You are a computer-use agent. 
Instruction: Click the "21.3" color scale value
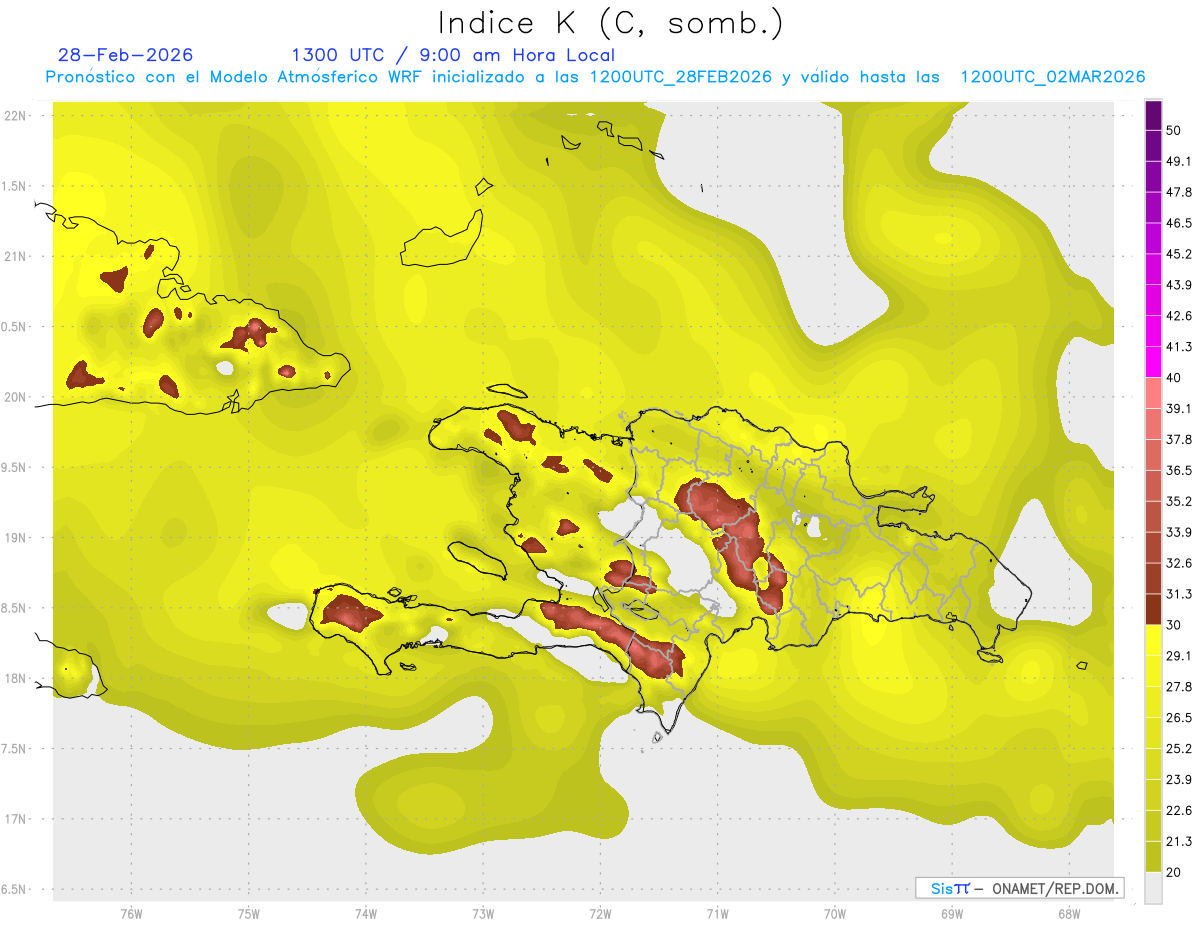coord(1180,841)
